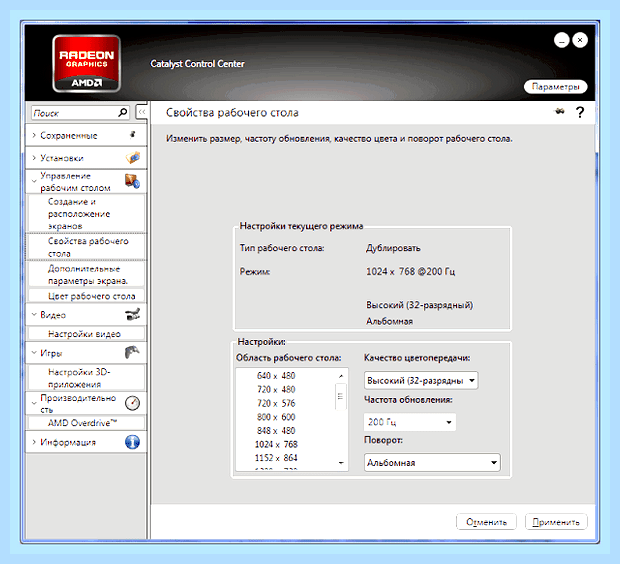Open Настройки 3D-приложения

point(86,378)
